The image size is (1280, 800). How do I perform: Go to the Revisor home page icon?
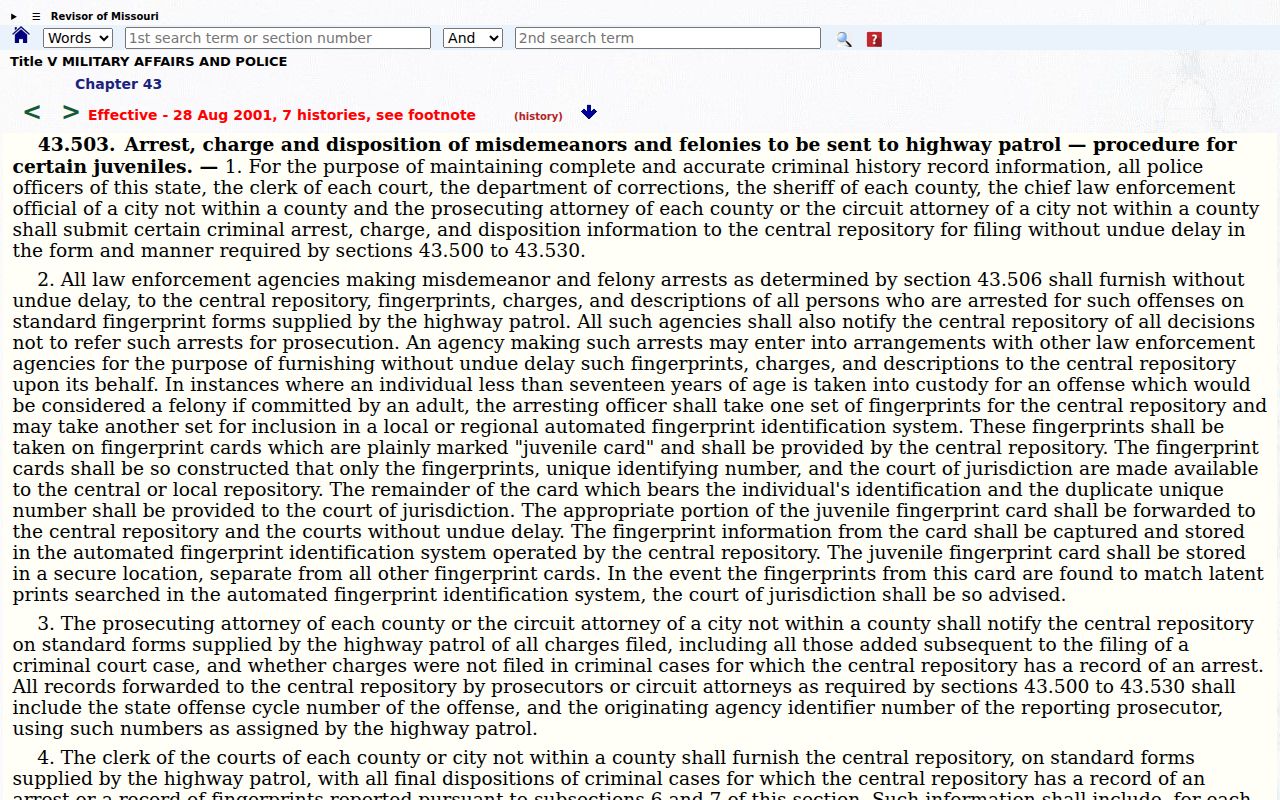pyautogui.click(x=21, y=36)
